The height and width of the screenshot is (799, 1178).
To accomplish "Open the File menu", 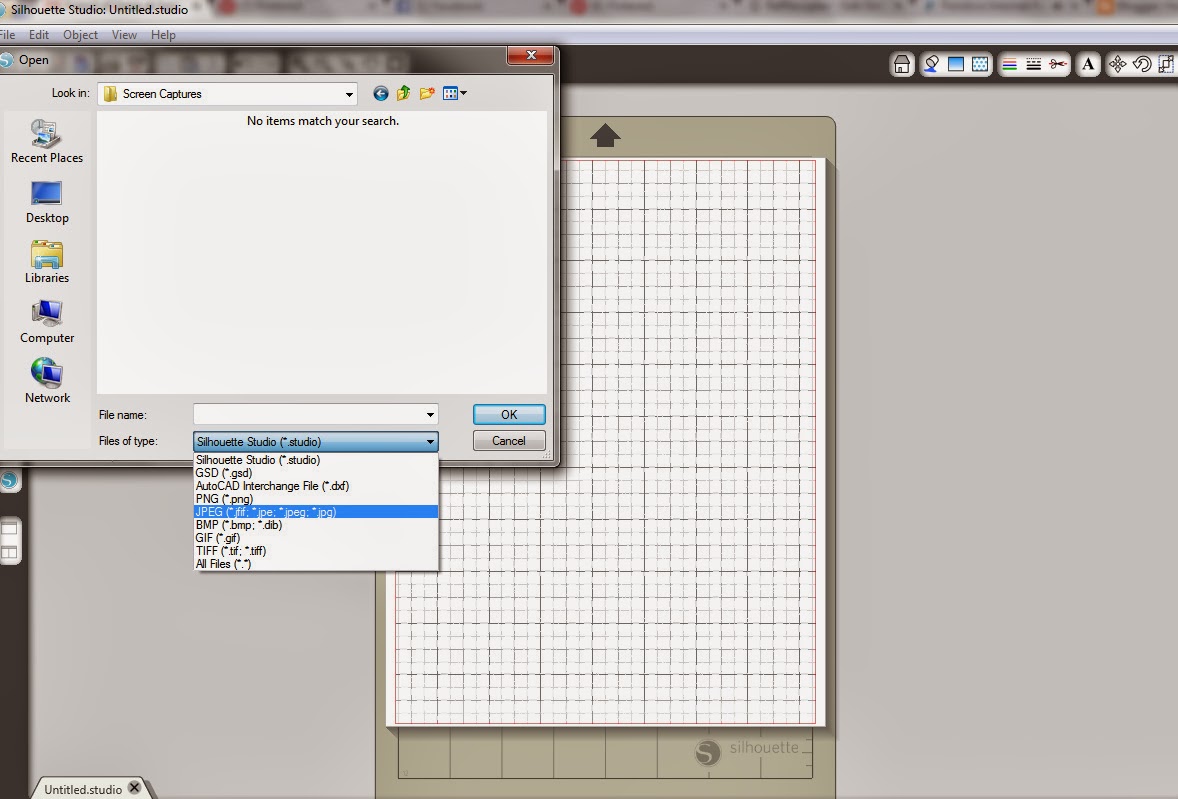I will click(8, 35).
